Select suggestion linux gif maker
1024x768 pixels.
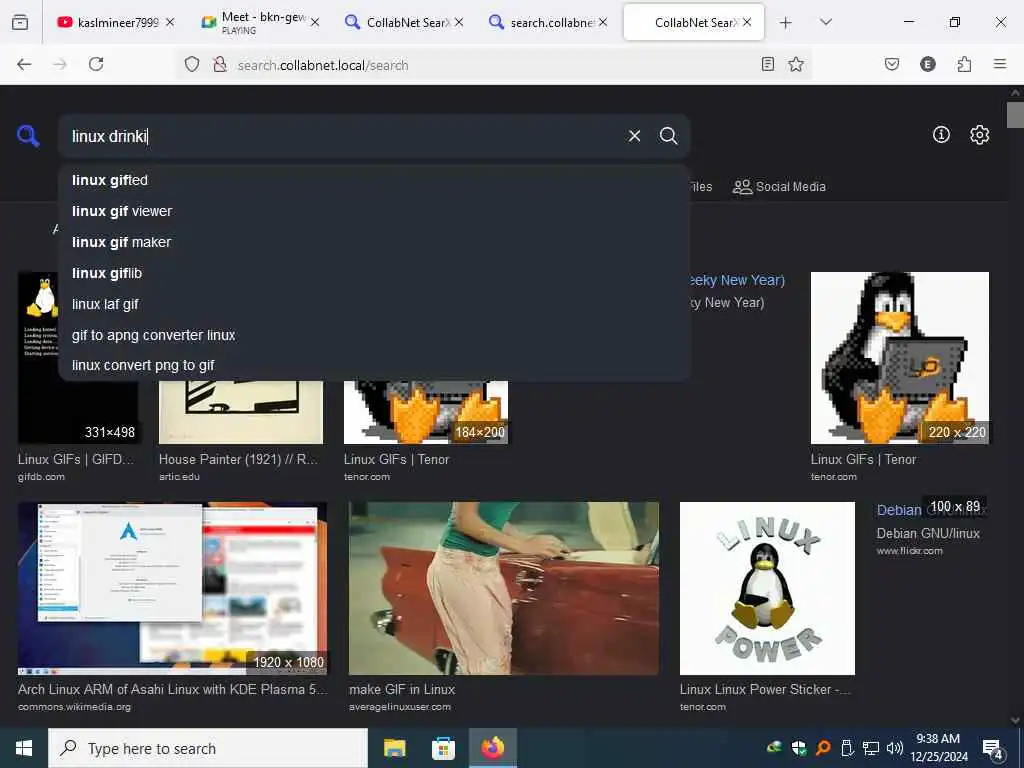pyautogui.click(x=374, y=242)
